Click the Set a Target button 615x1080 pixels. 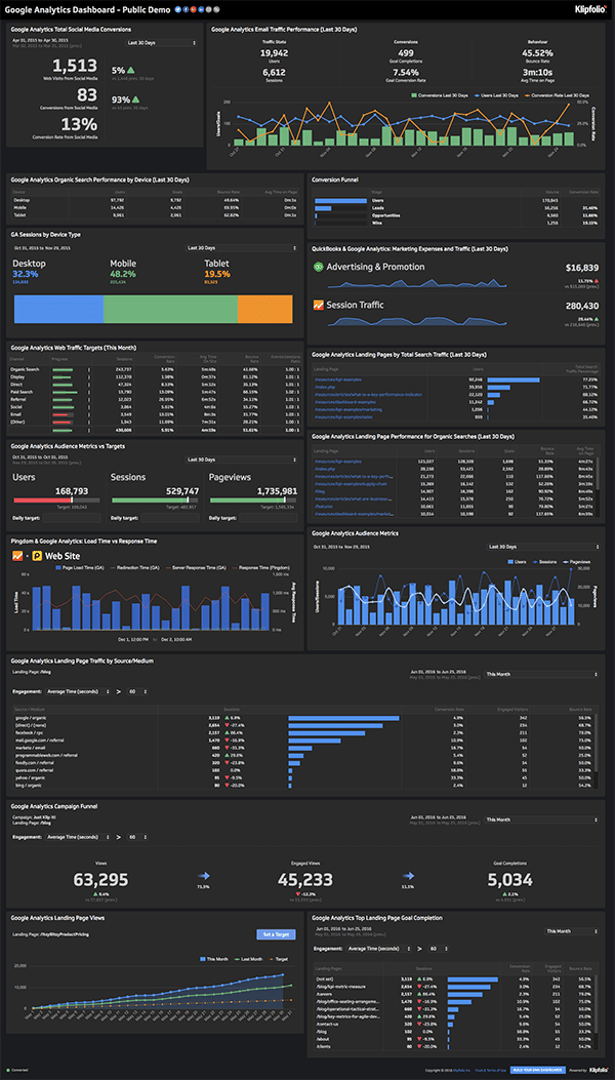point(276,934)
